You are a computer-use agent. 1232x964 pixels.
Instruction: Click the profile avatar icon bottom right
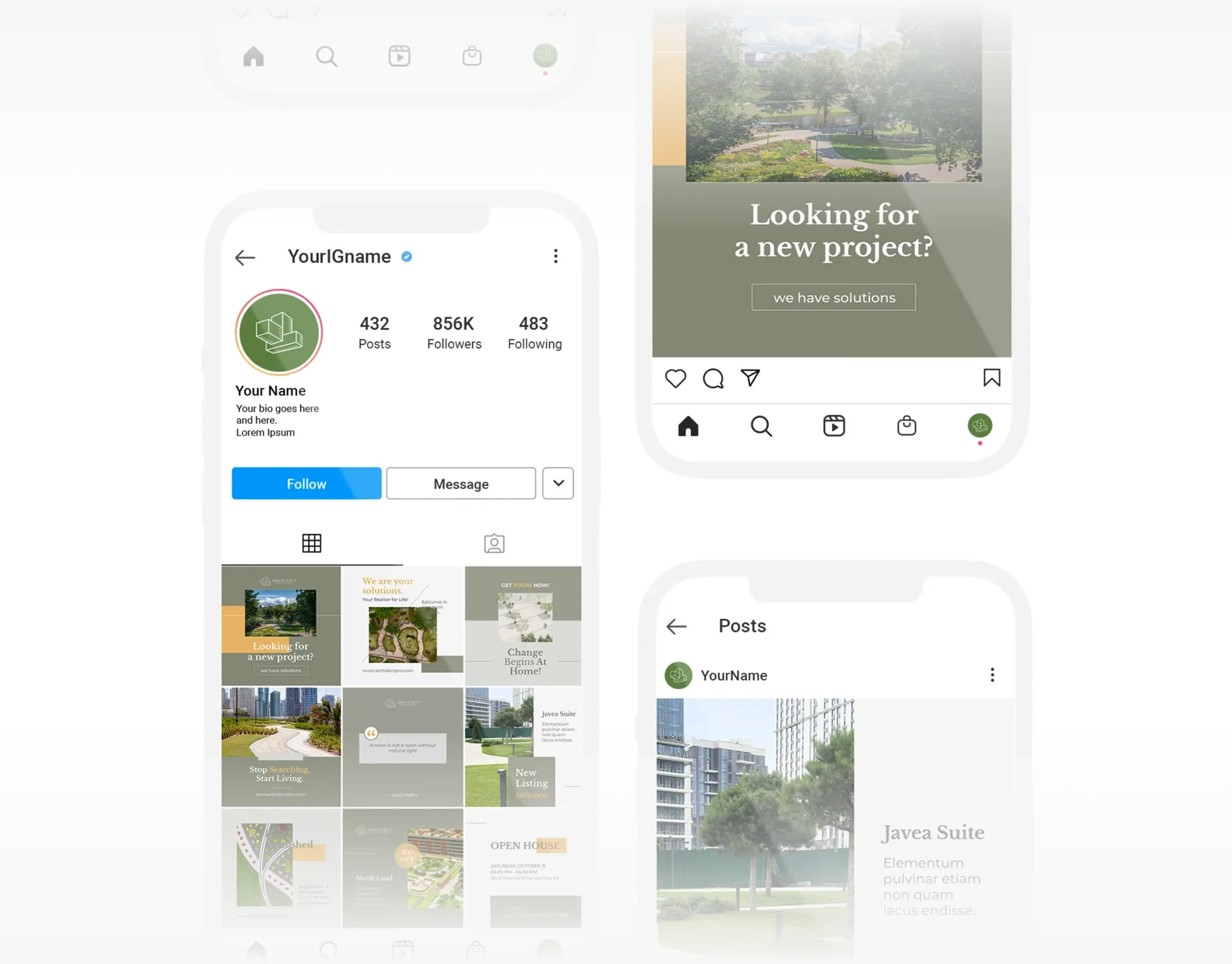point(979,426)
